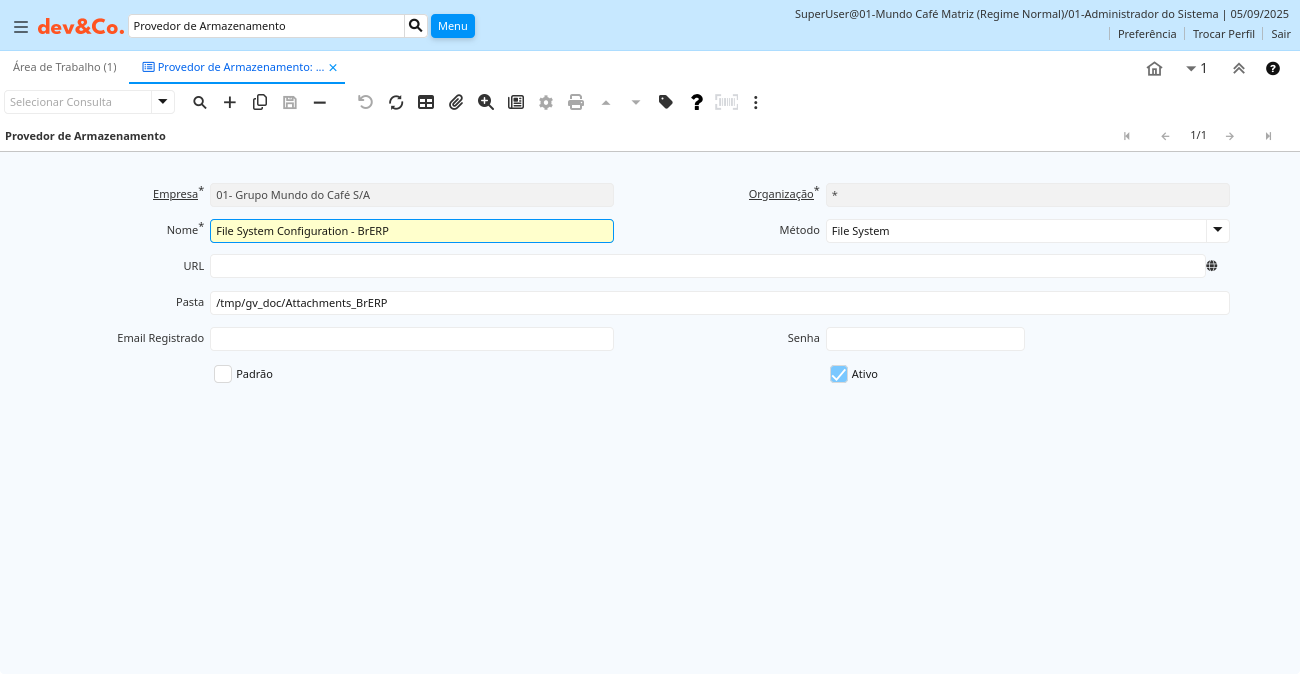
Task: Switch to Área de Trabalho tab
Action: 65,67
